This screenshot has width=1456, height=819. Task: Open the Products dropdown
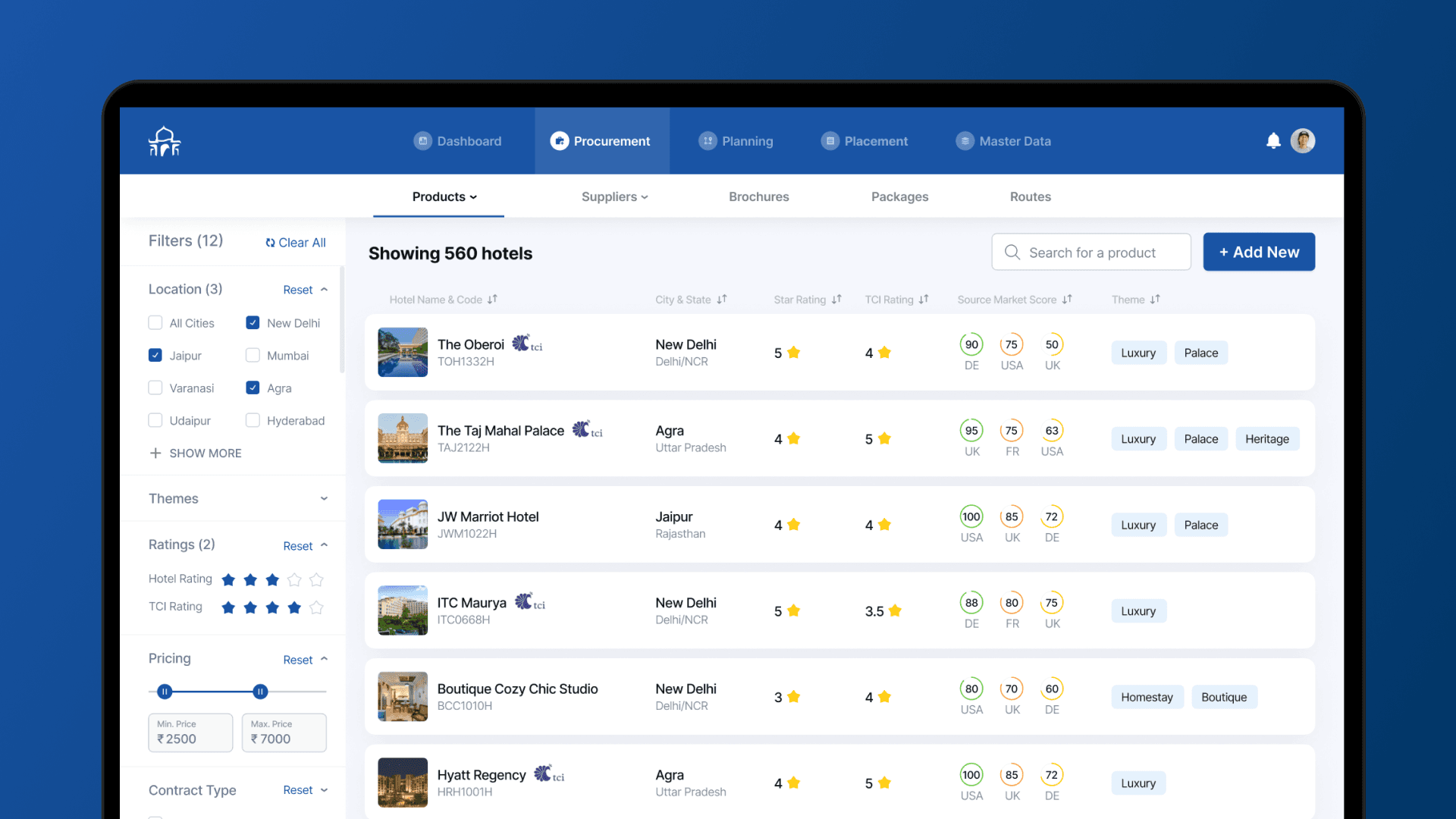pos(444,197)
